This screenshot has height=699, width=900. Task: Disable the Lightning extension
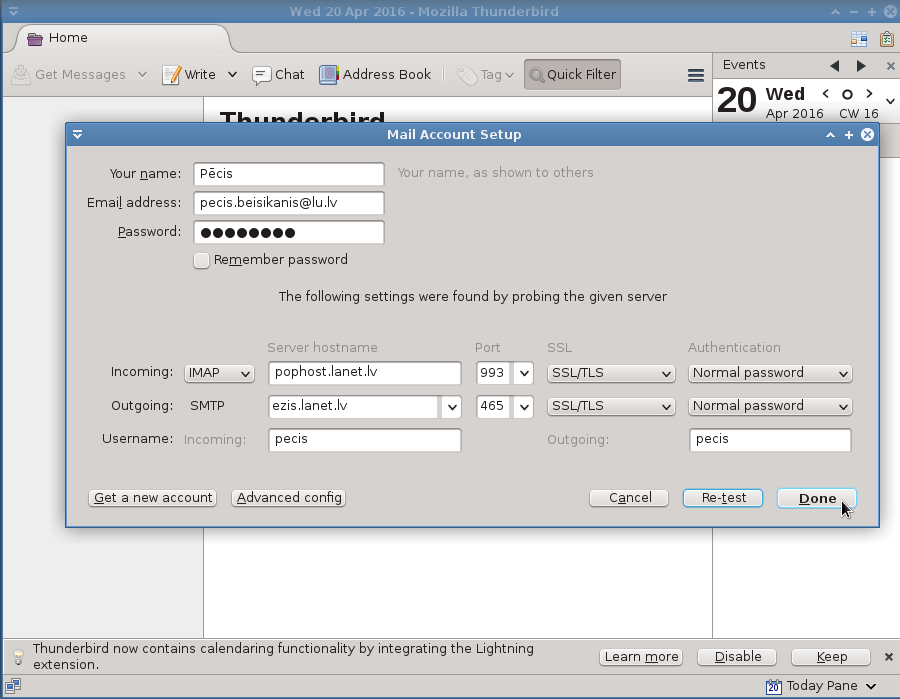point(737,657)
